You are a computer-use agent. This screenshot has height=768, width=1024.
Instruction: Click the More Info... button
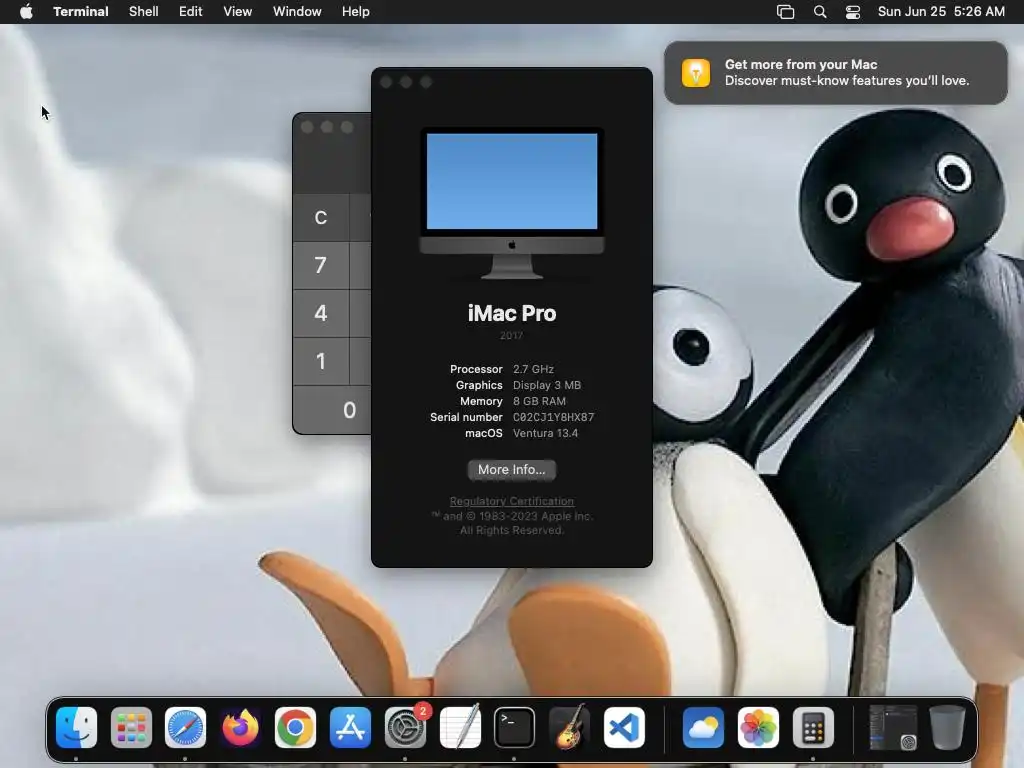511,470
